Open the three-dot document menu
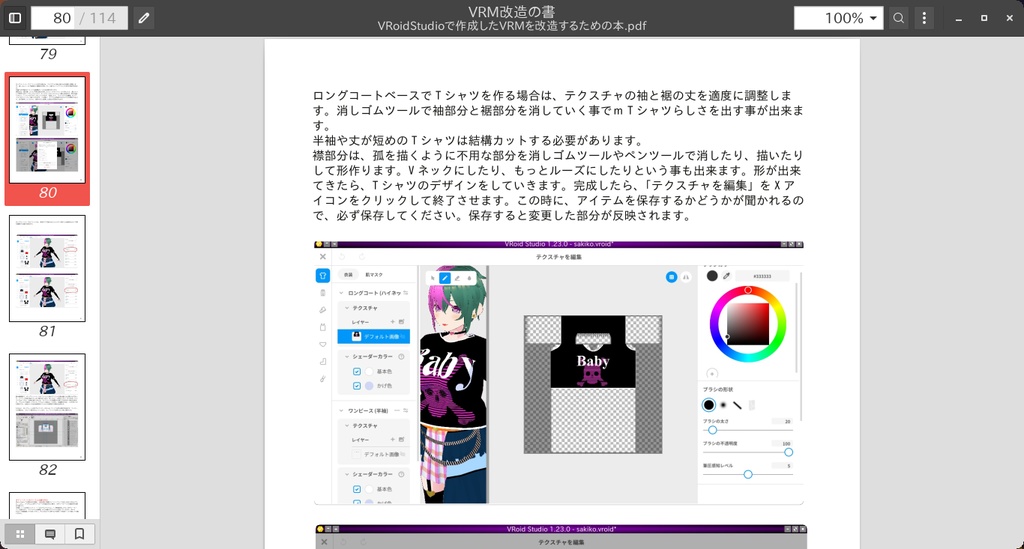The height and width of the screenshot is (549, 1024). click(924, 18)
